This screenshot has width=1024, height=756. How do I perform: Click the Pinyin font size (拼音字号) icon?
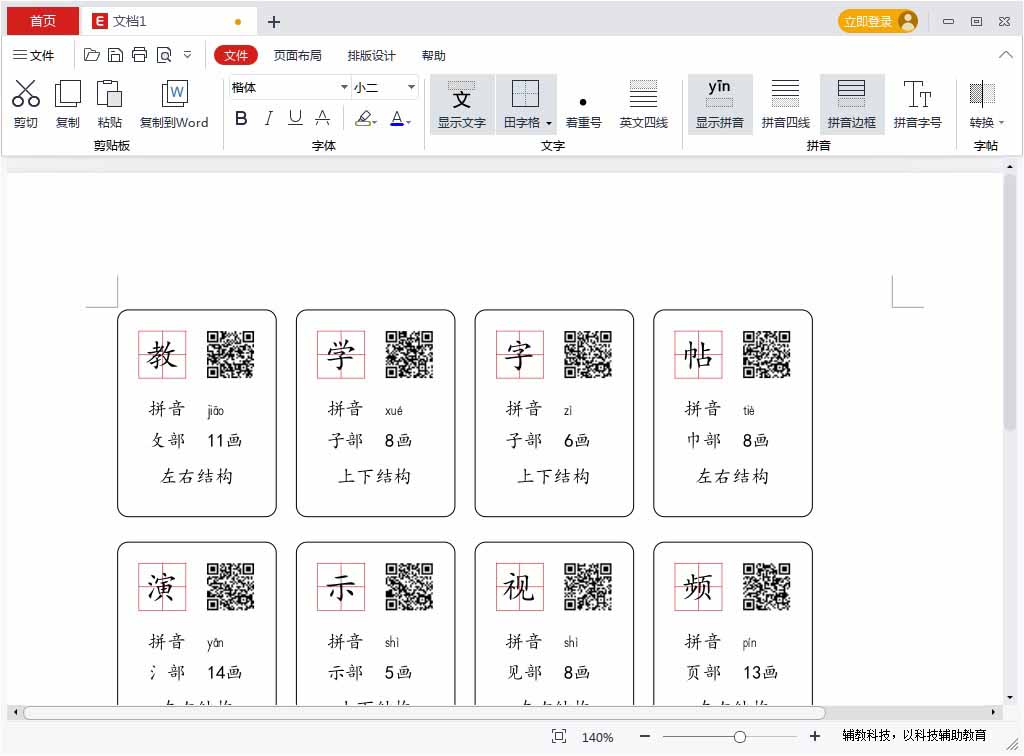pos(917,94)
